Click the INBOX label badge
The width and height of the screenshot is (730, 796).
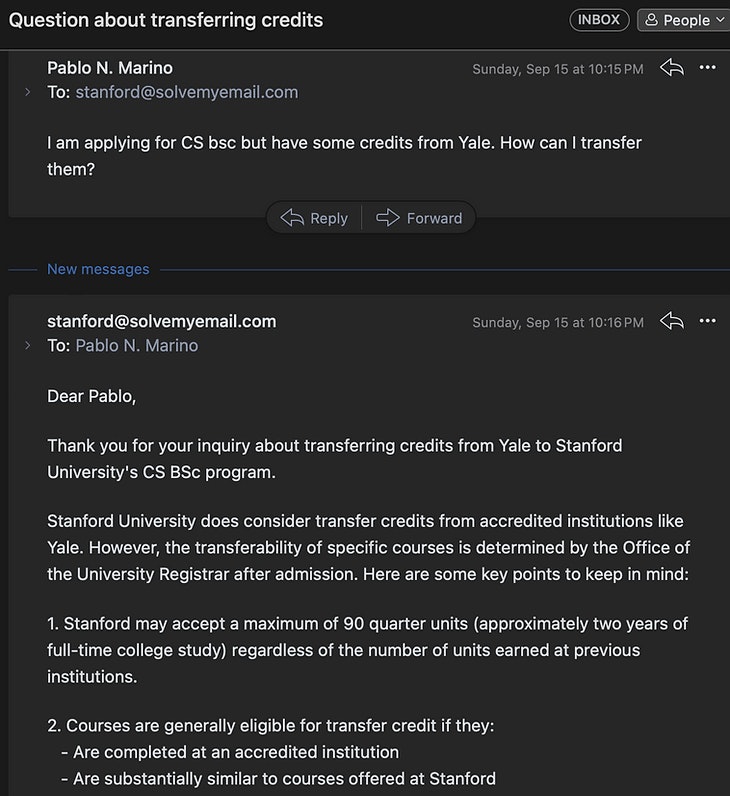pyautogui.click(x=599, y=20)
